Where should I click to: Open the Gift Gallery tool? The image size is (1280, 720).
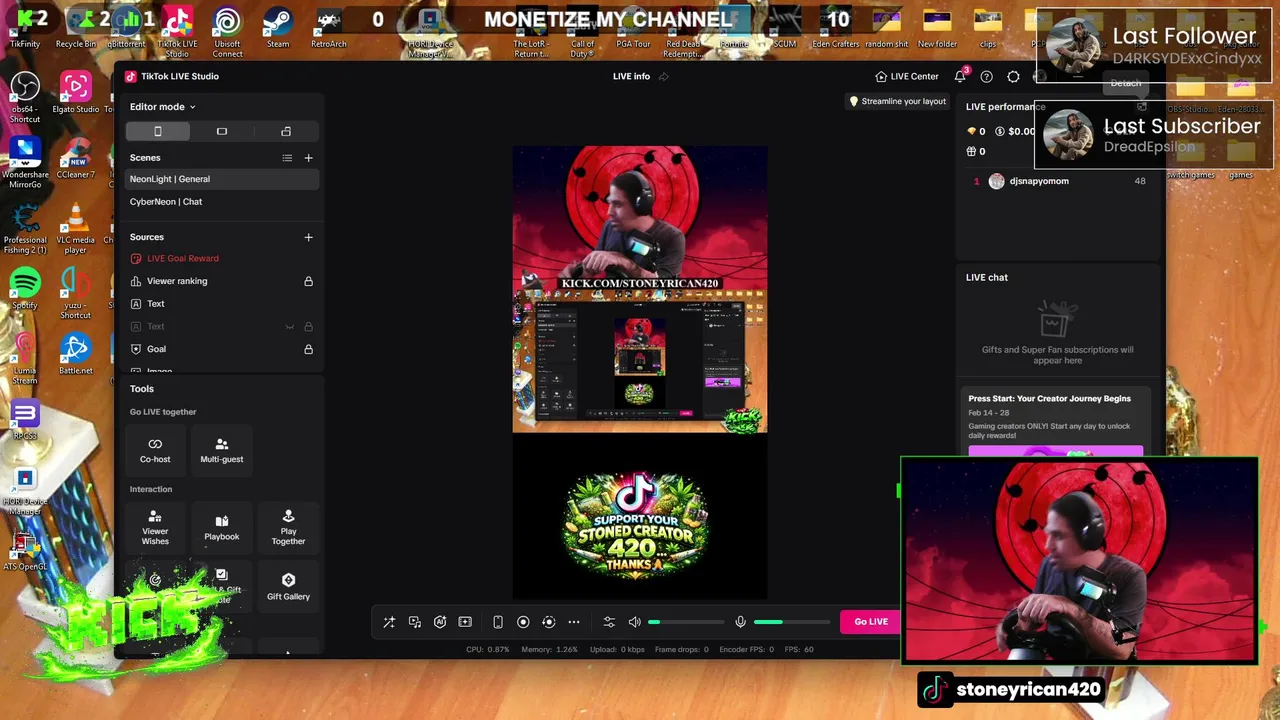[x=288, y=587]
